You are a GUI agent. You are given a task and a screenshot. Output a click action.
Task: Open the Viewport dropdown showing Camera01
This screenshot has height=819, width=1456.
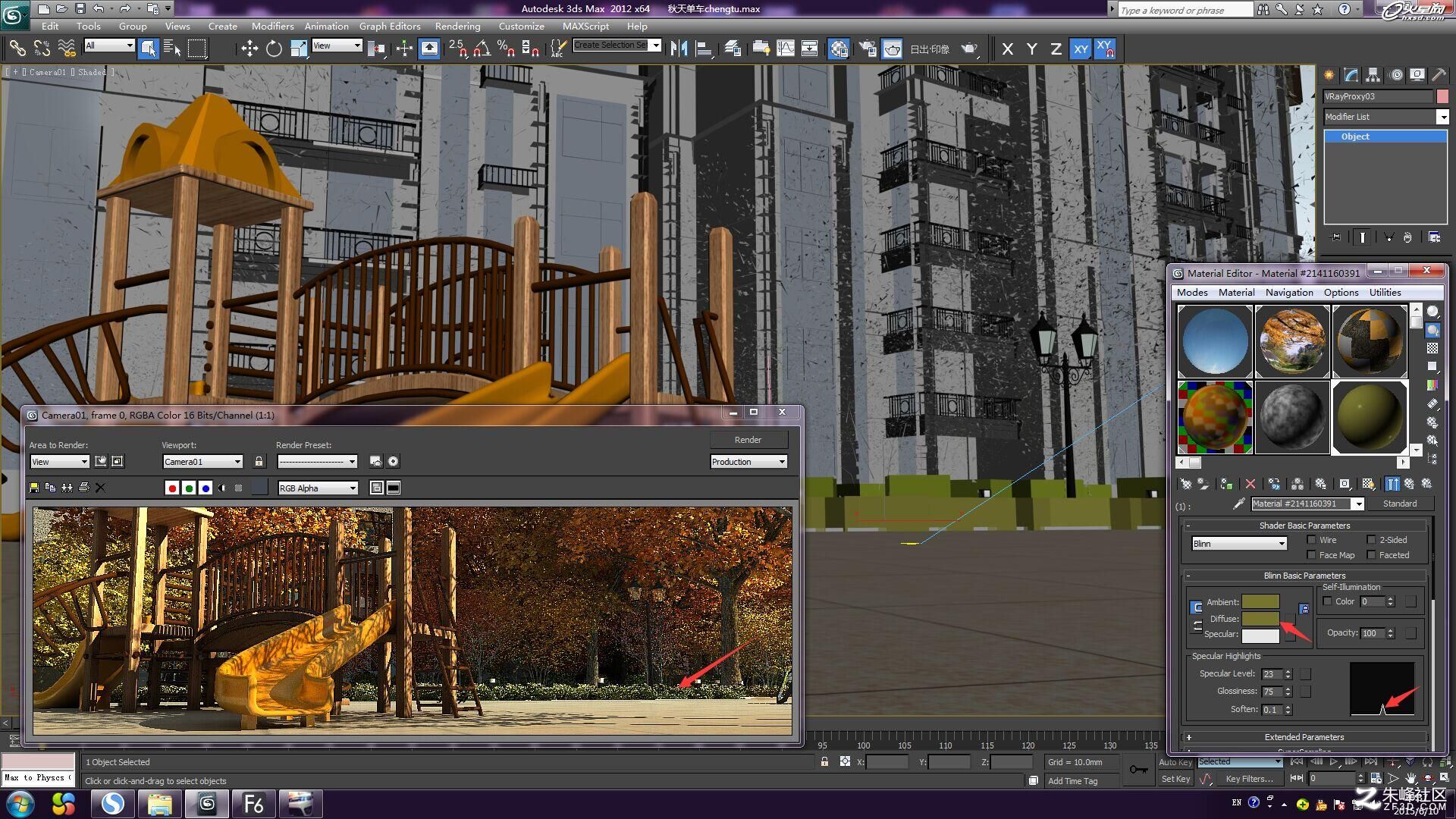tap(202, 462)
